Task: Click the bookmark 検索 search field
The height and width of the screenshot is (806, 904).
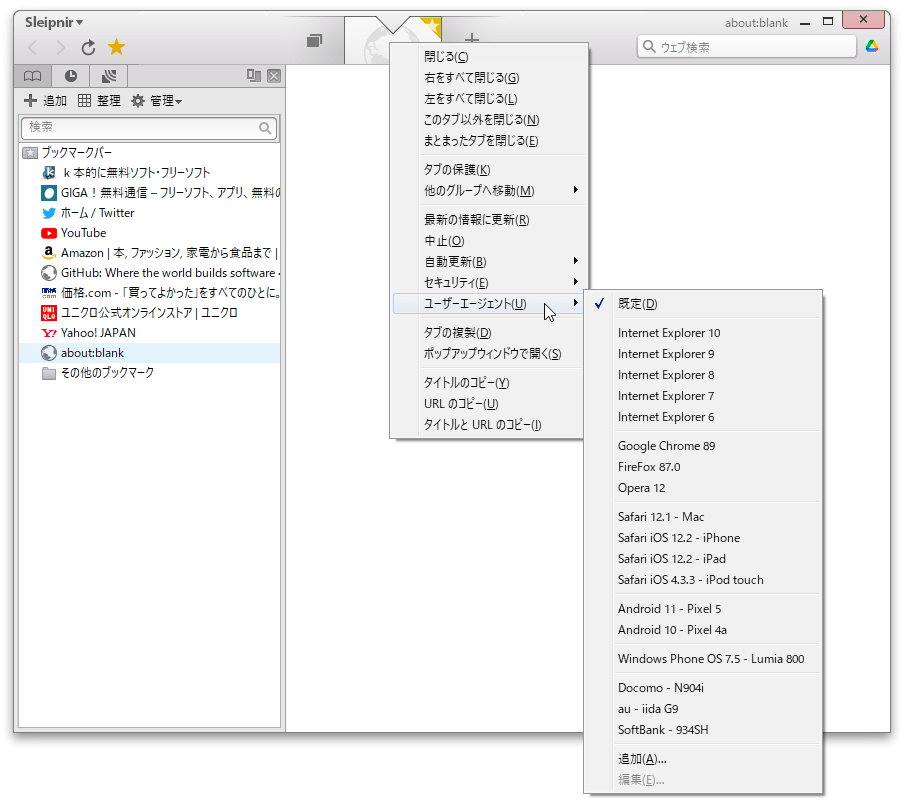Action: (x=149, y=127)
